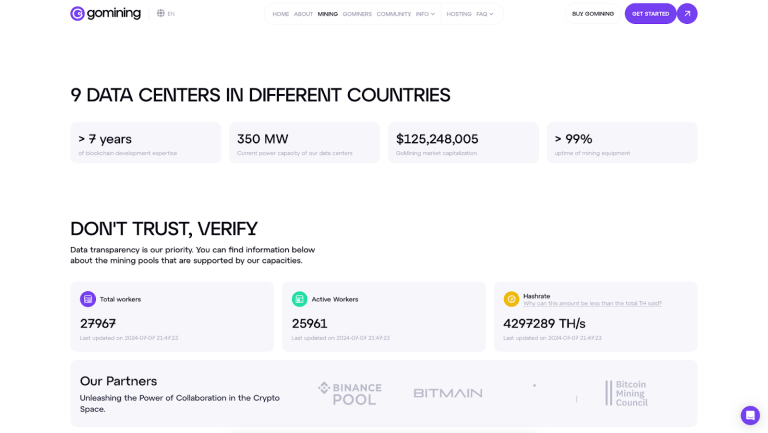Navigate to Community
Image resolution: width=768 pixels, height=433 pixels.
click(x=394, y=14)
